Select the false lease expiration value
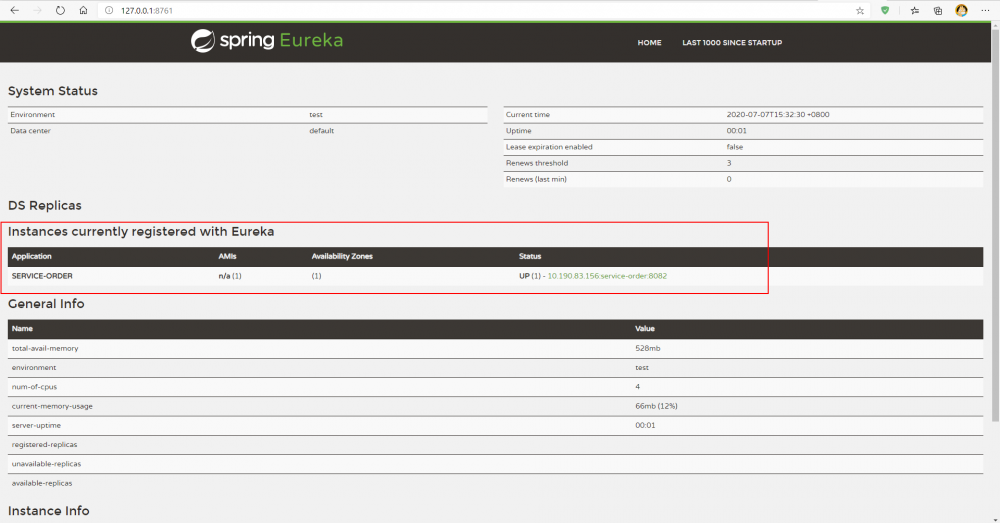1000x523 pixels. point(735,147)
